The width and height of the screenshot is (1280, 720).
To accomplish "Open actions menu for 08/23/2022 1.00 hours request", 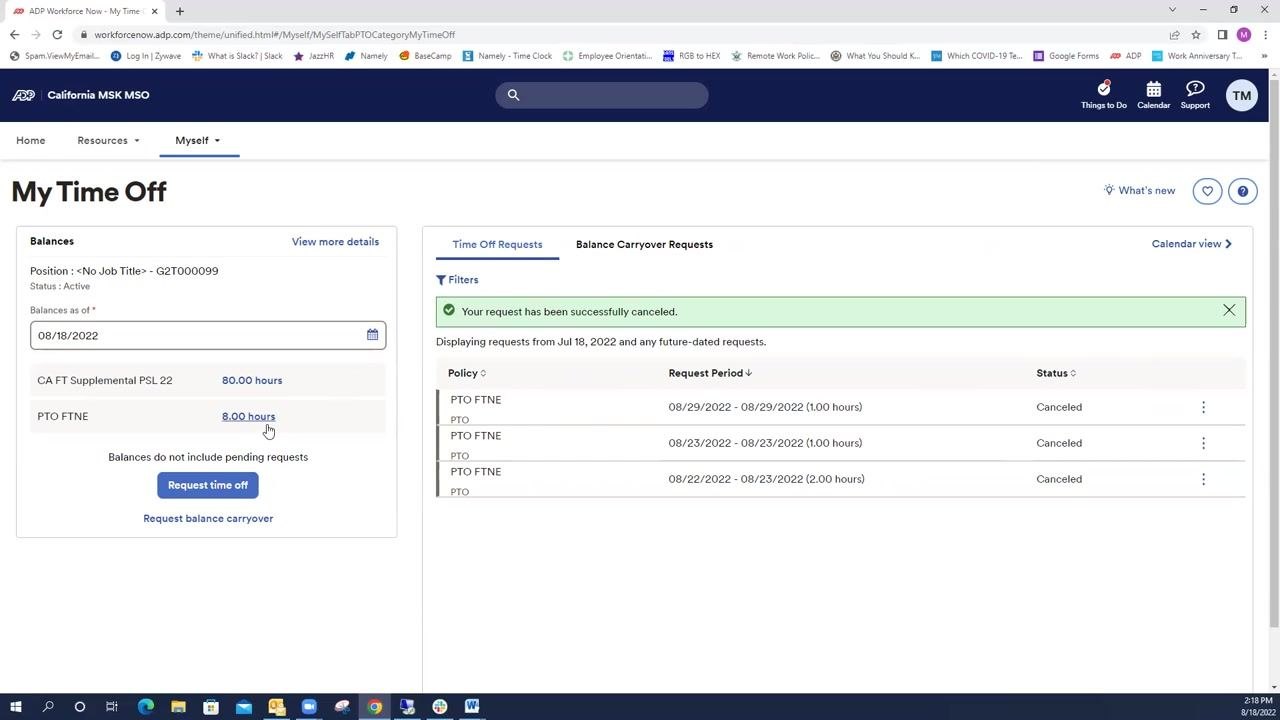I will click(x=1203, y=443).
